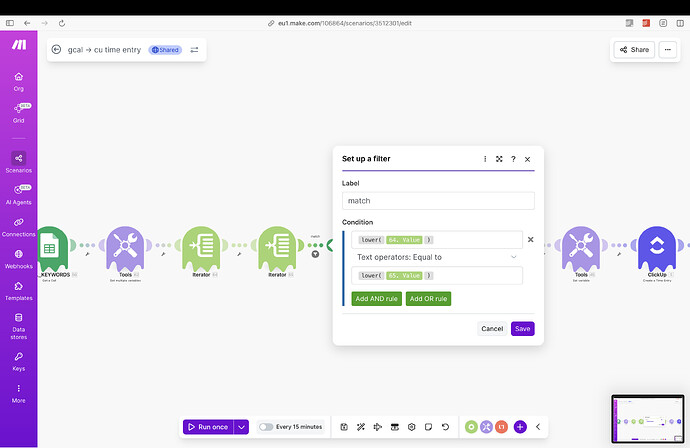Click the purple Tools favorite icon

[486, 427]
